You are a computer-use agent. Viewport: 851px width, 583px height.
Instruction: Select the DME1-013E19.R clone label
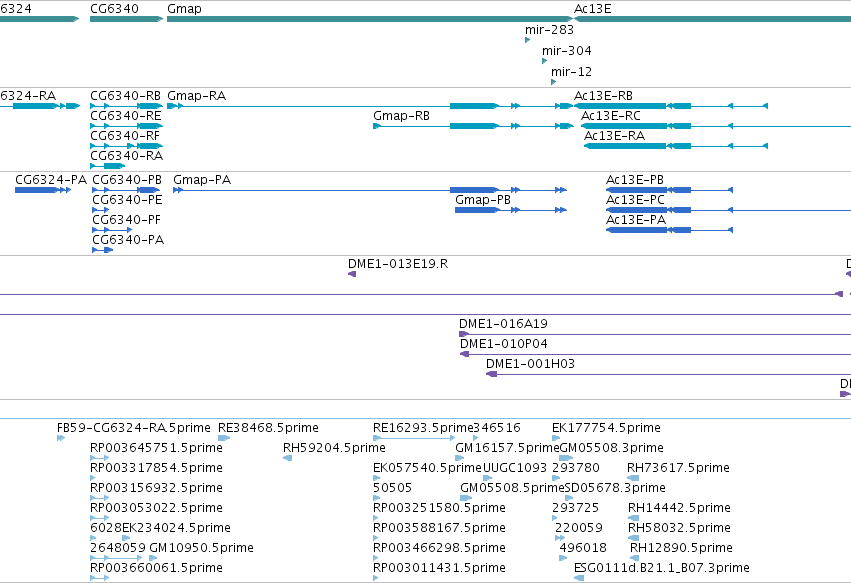398,264
